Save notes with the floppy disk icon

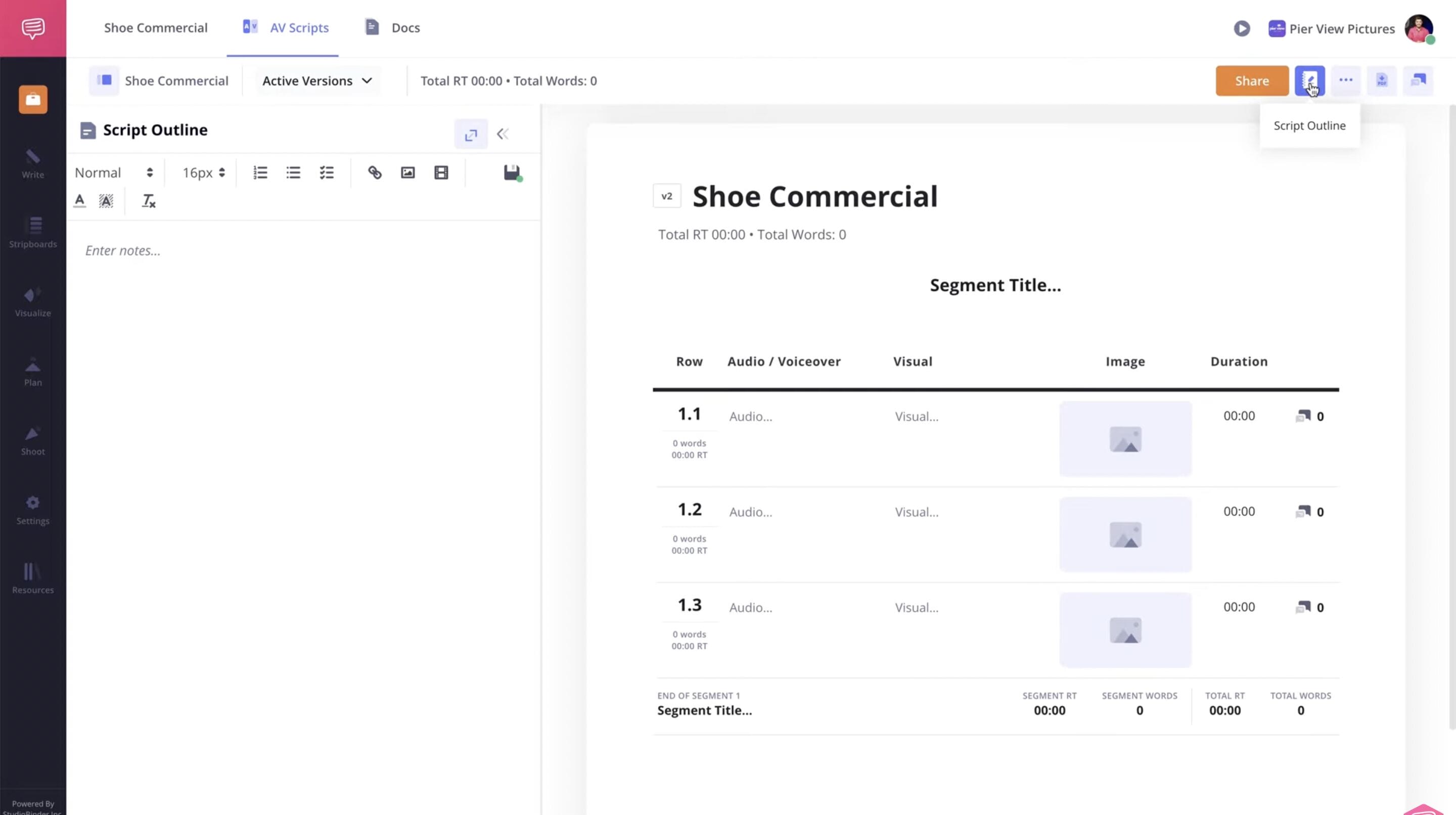pyautogui.click(x=512, y=172)
